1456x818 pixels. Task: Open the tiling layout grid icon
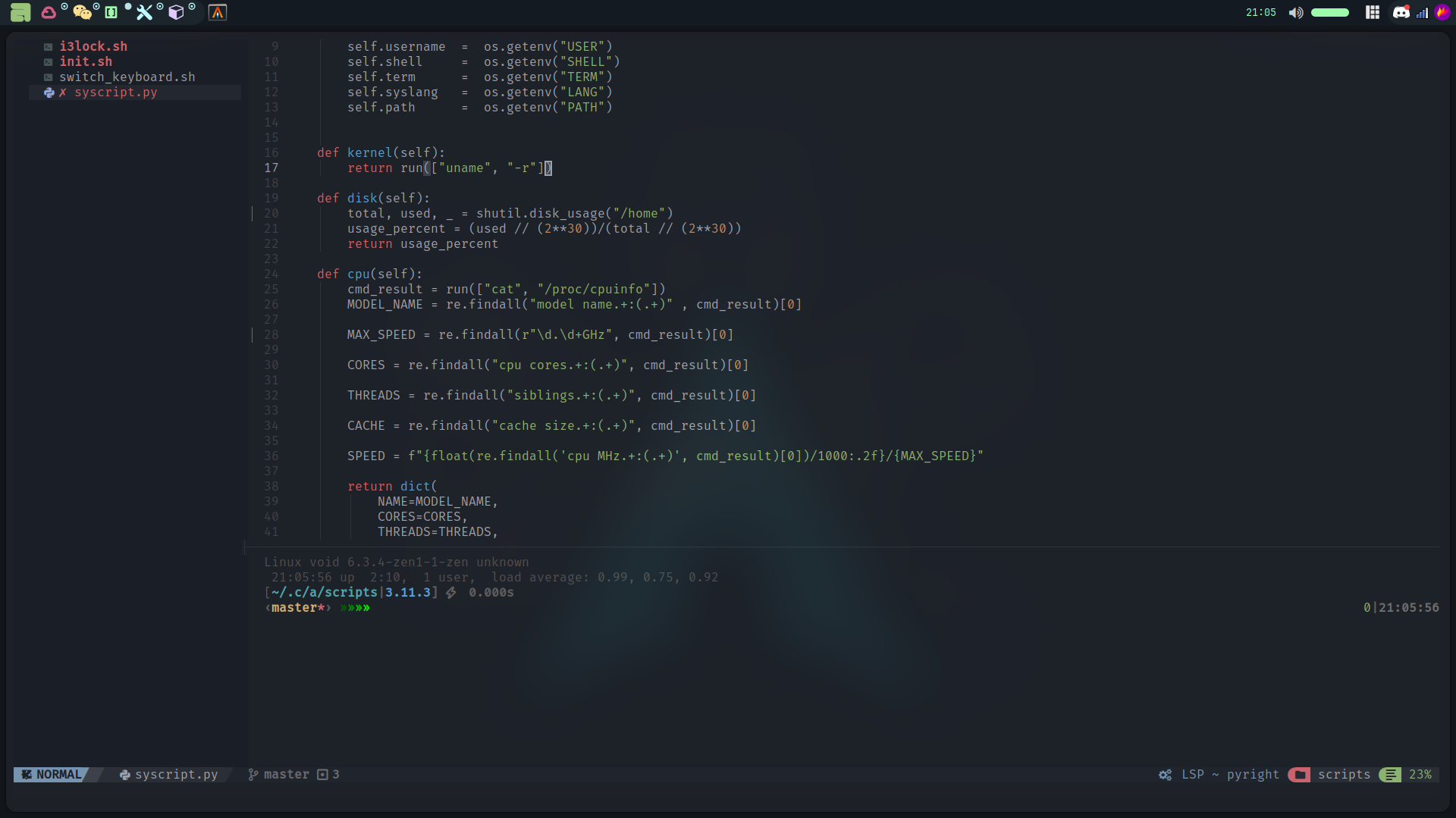point(1373,12)
